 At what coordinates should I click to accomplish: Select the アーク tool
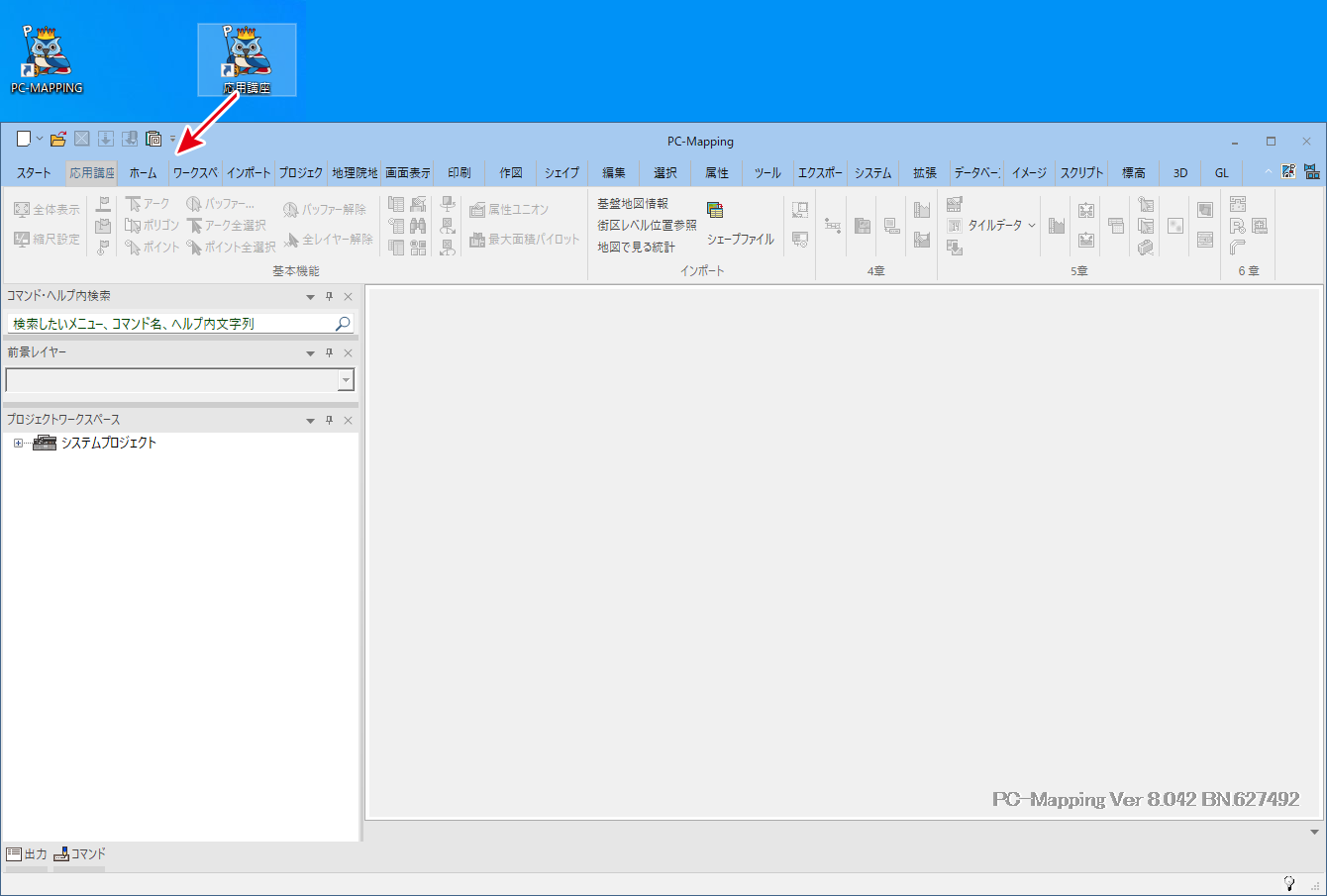148,203
